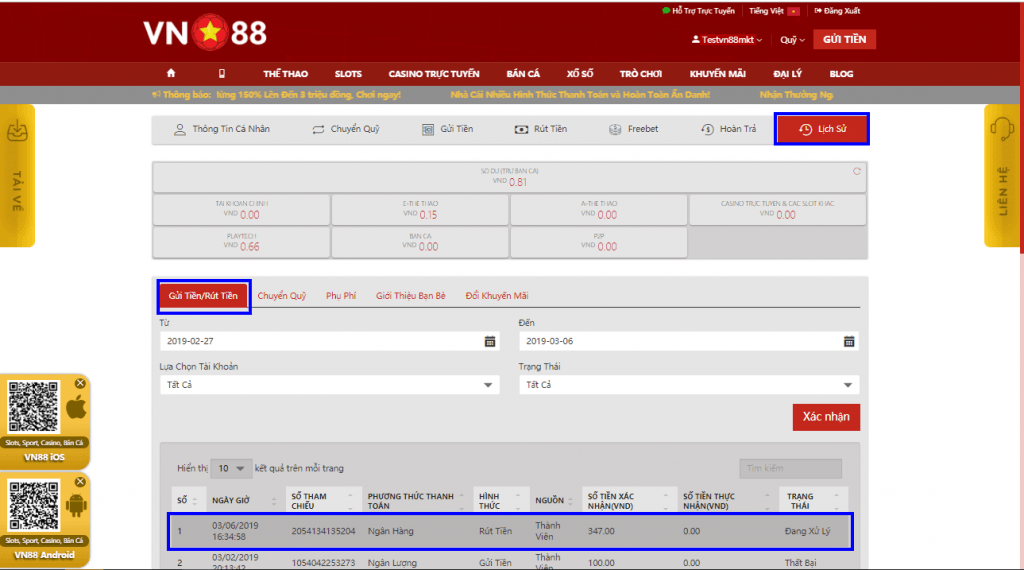Close the VN88 iOS QR code banner
Image resolution: width=1024 pixels, height=570 pixels.
click(80, 382)
